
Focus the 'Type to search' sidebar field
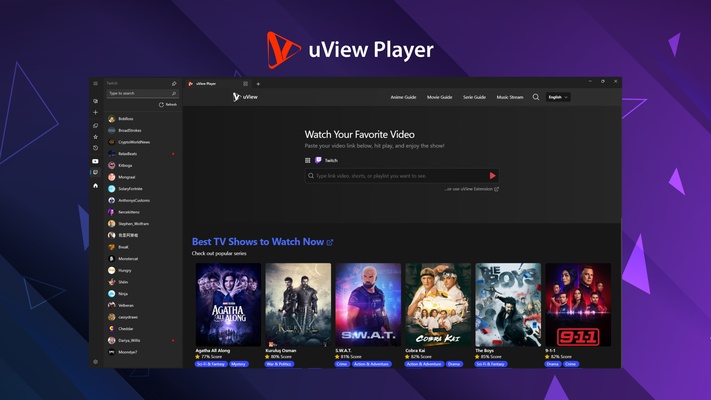pos(142,93)
